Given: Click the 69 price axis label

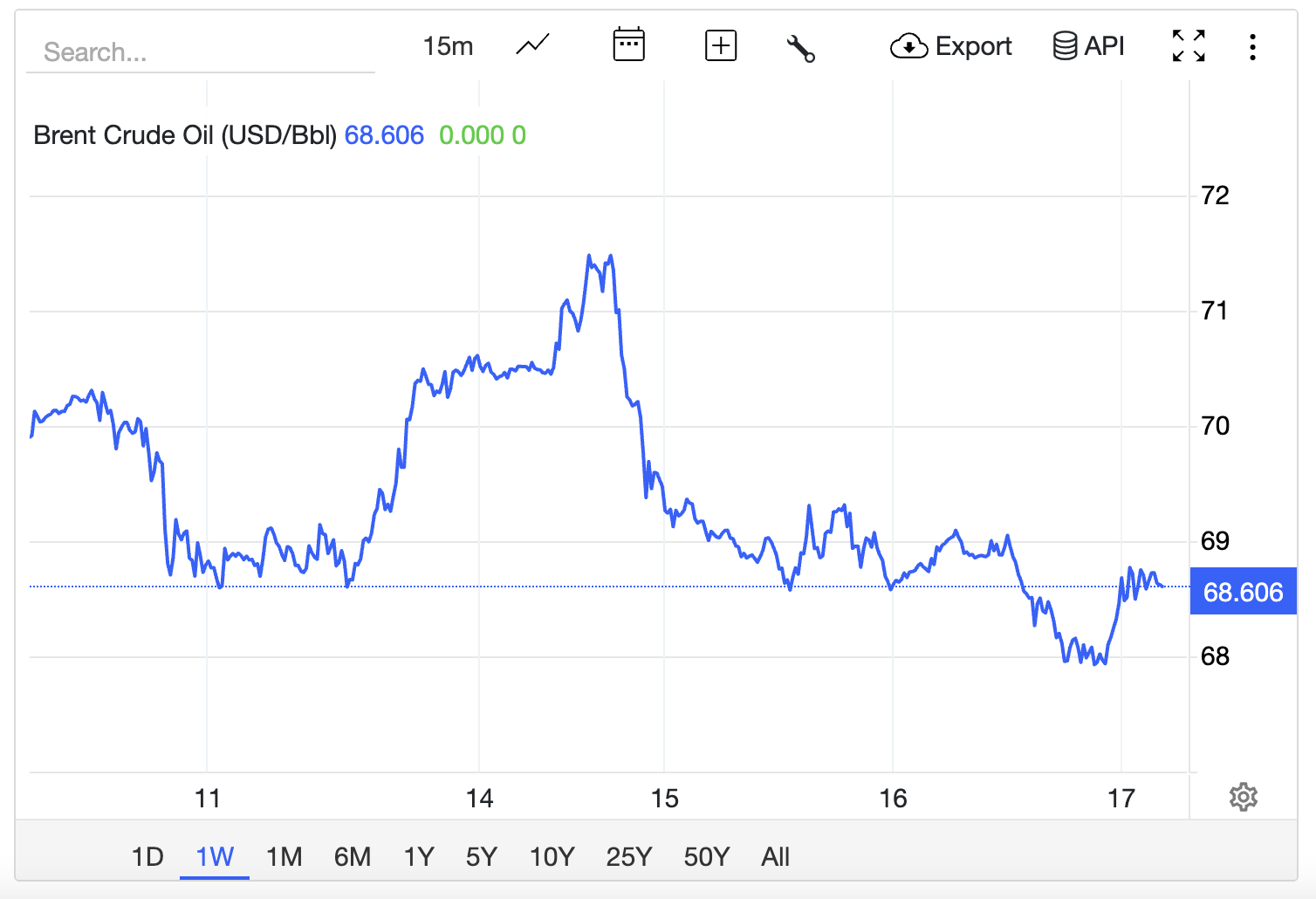Looking at the screenshot, I should tap(1215, 541).
